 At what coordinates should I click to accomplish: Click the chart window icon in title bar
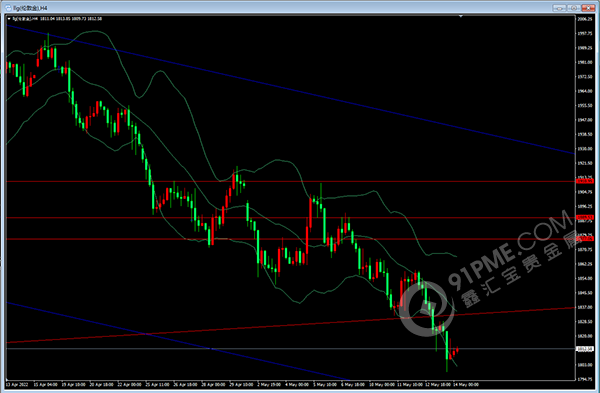coord(9,8)
